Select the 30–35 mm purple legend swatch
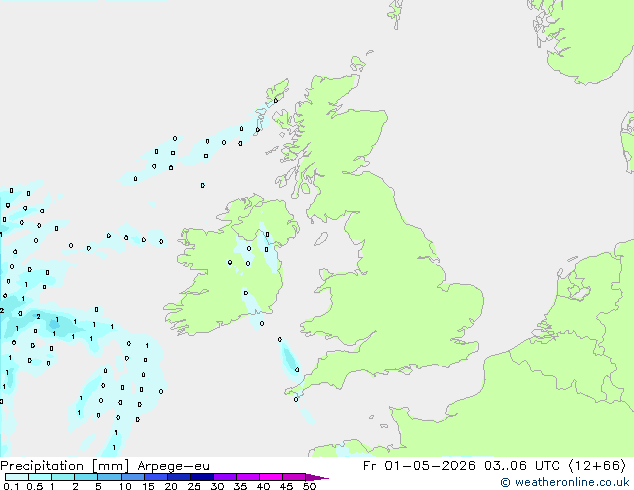 click(x=225, y=477)
